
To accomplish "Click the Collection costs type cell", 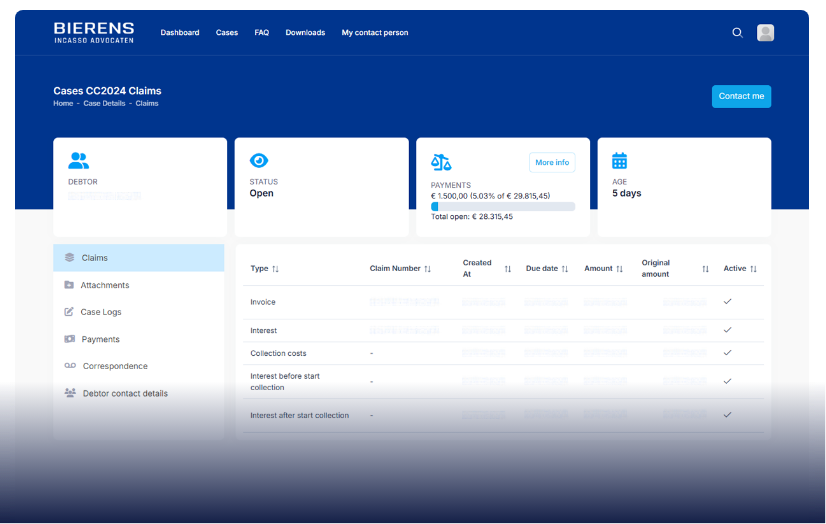I will tap(278, 353).
